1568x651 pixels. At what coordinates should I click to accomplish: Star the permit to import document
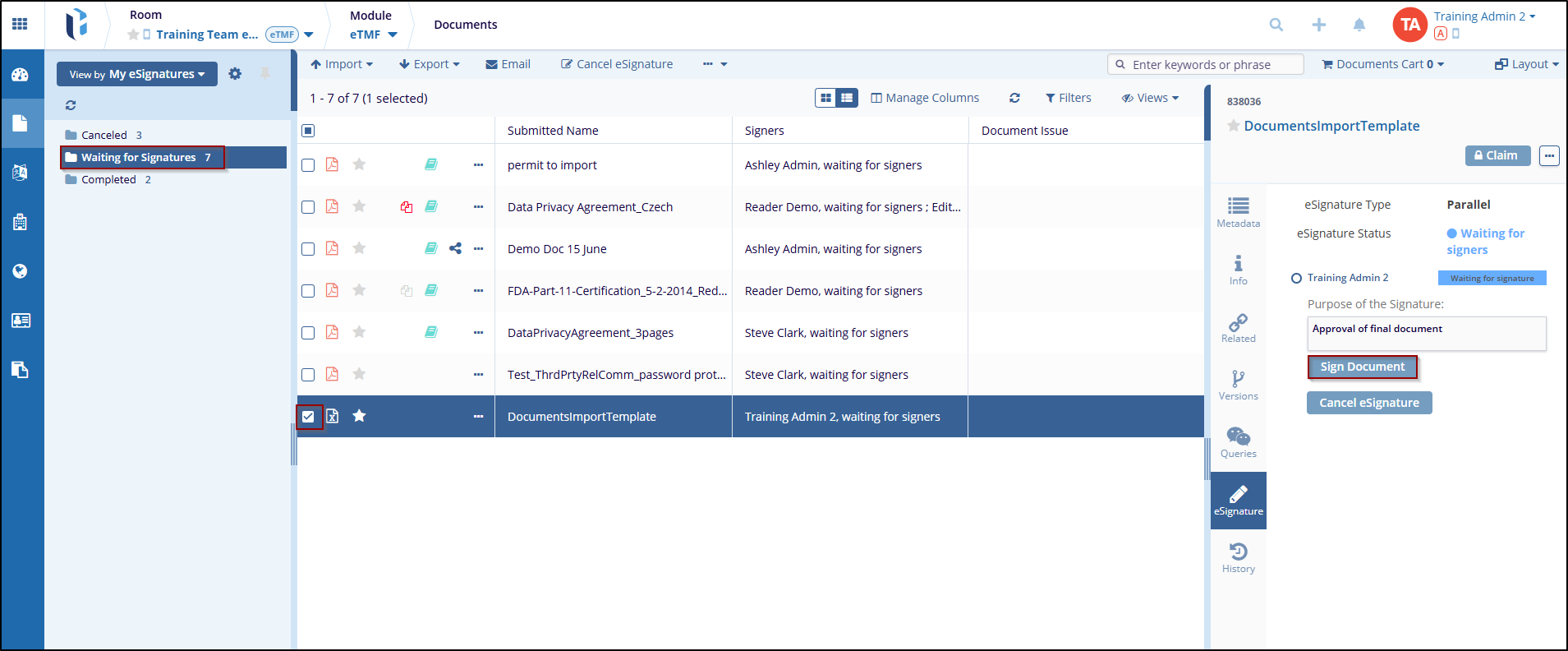tap(359, 164)
